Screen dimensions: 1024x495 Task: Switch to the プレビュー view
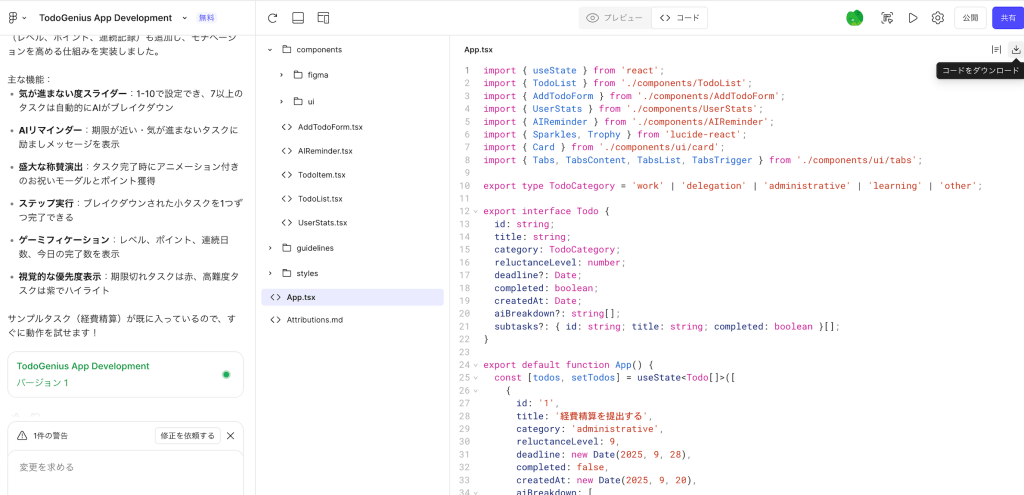point(615,18)
